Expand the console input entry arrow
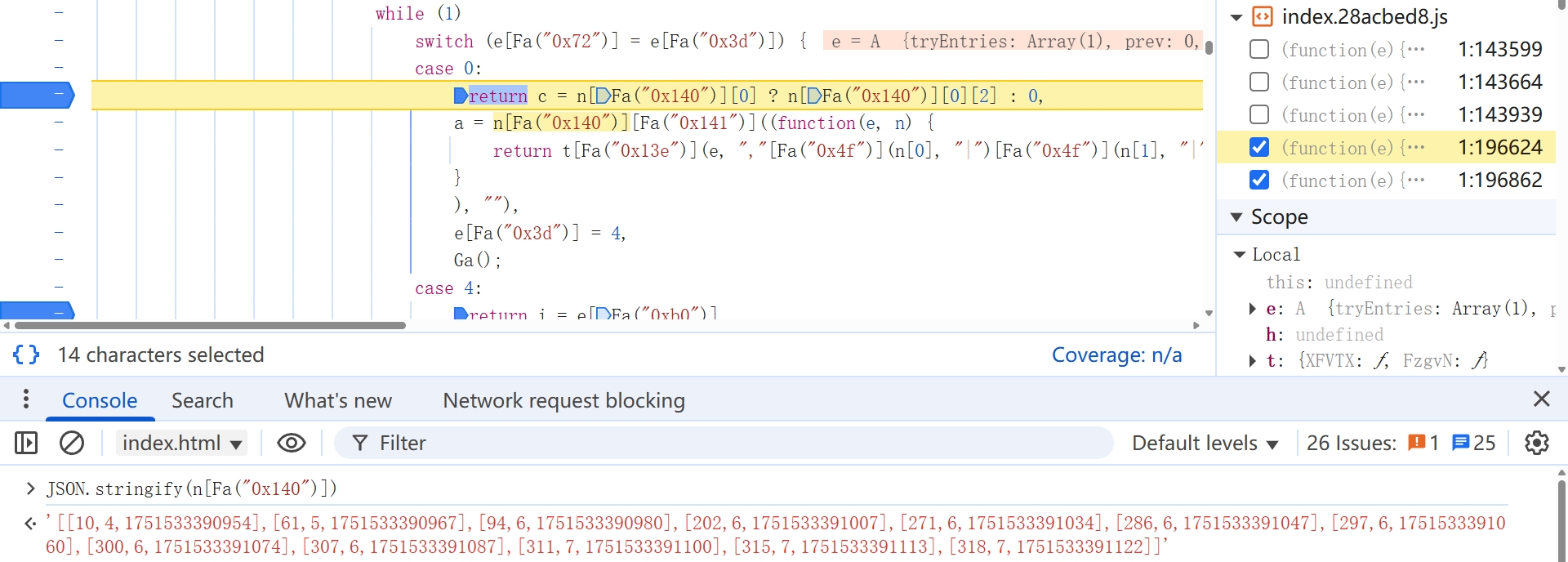Viewport: 1568px width, 562px height. [x=31, y=488]
